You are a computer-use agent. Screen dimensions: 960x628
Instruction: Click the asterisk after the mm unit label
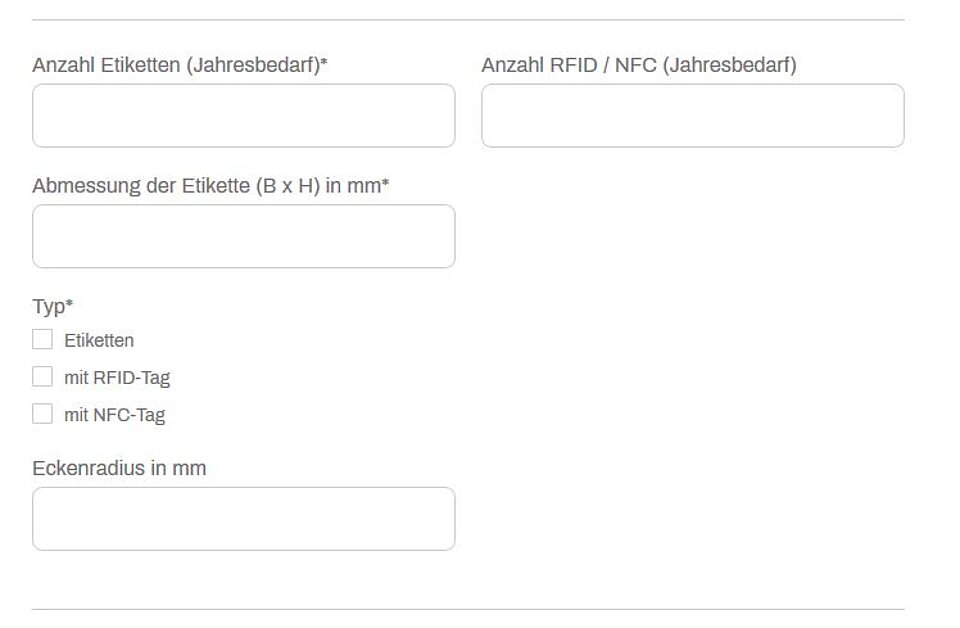pyautogui.click(x=385, y=184)
